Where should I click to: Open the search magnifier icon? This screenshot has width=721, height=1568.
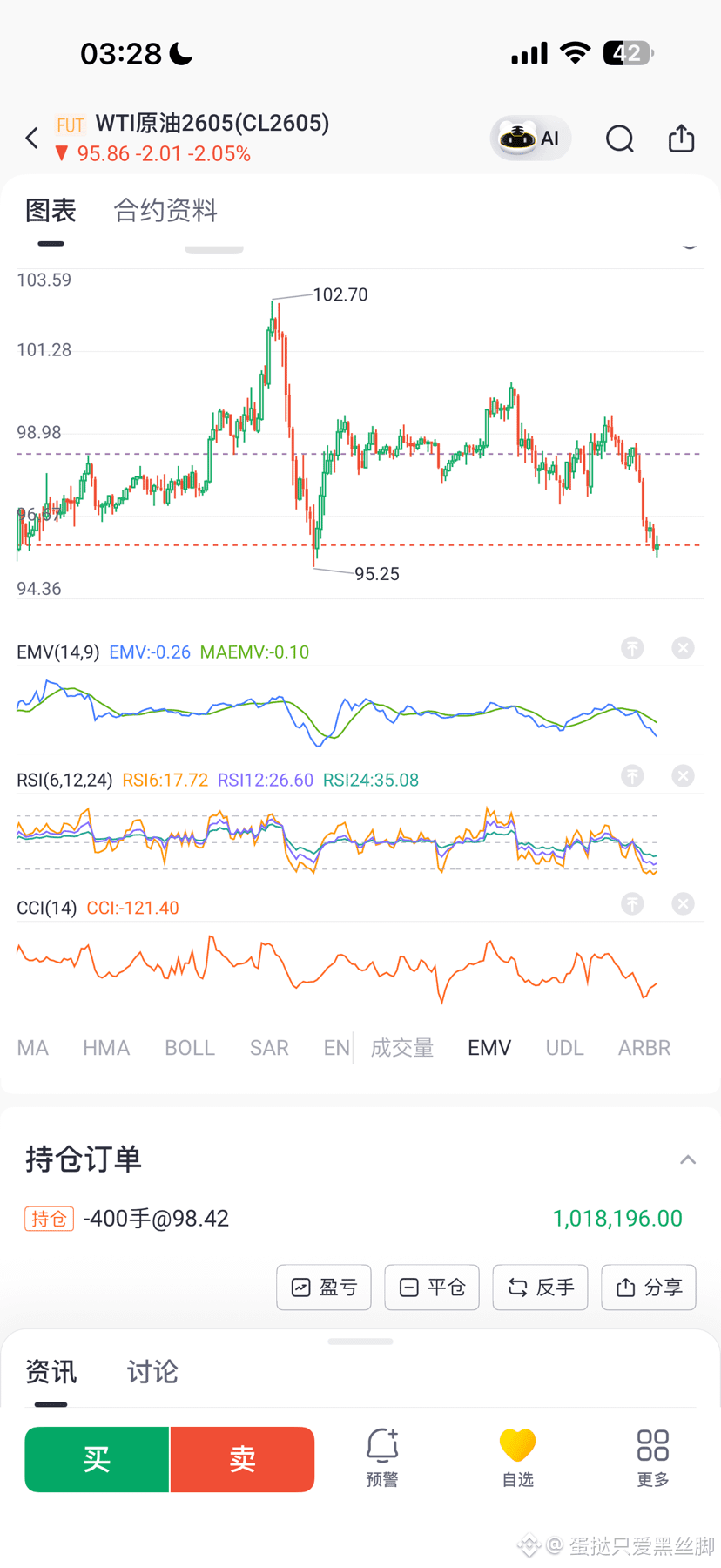(x=620, y=139)
